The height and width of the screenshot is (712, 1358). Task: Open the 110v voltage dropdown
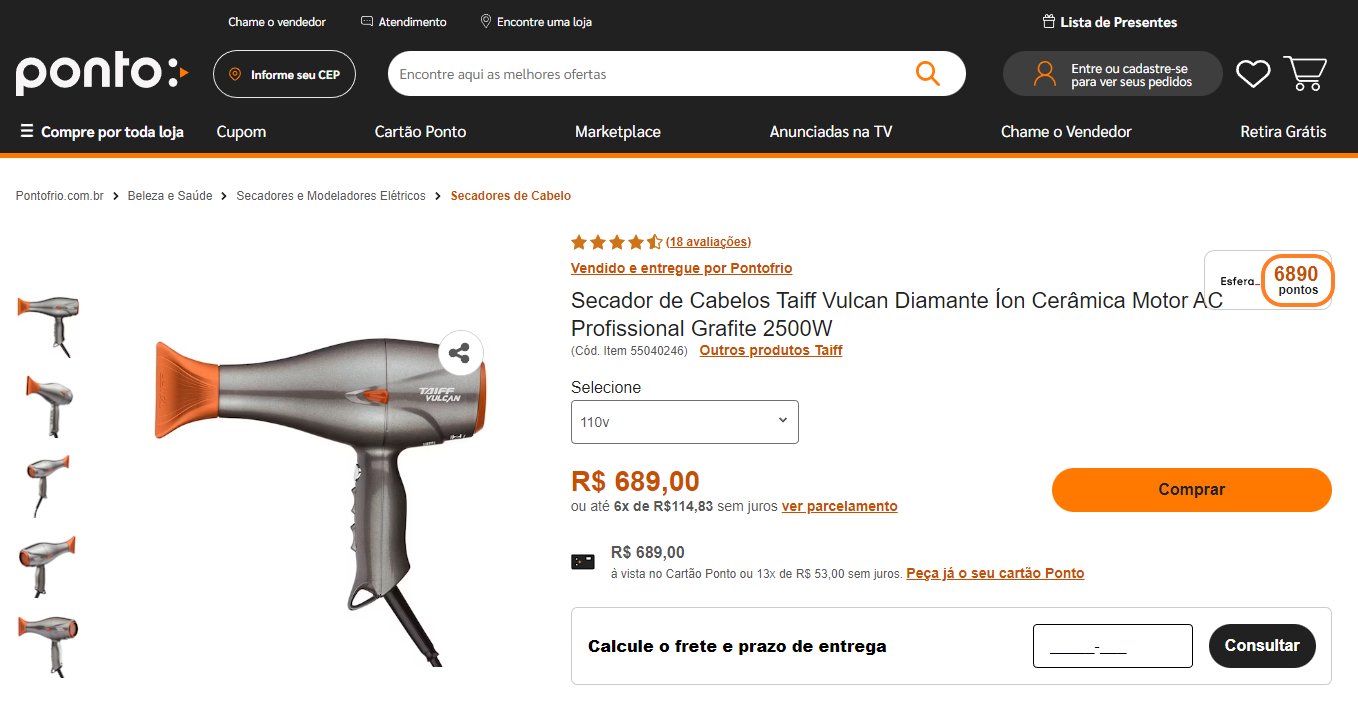(x=685, y=422)
